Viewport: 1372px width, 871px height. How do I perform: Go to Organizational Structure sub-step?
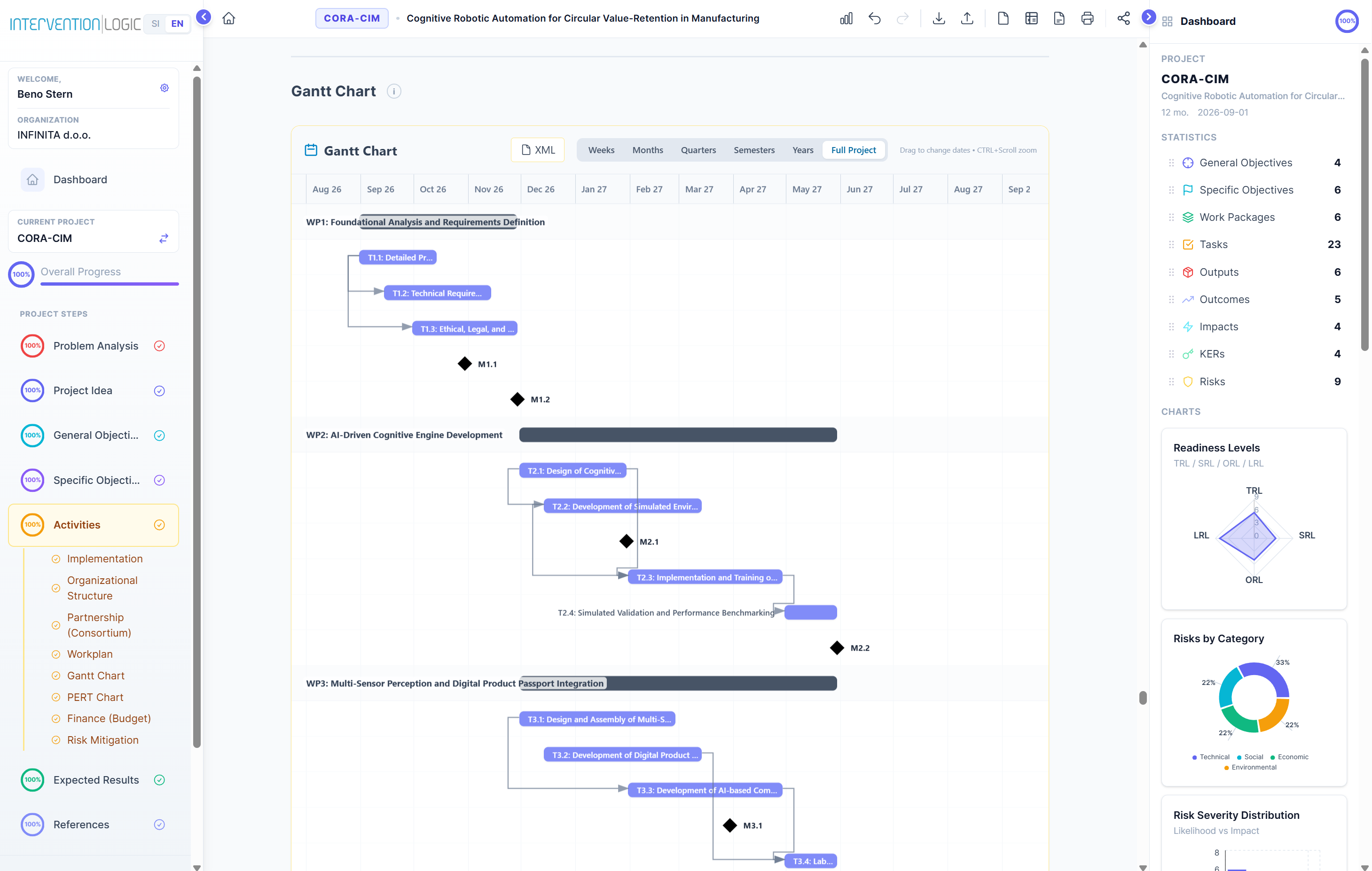click(102, 588)
